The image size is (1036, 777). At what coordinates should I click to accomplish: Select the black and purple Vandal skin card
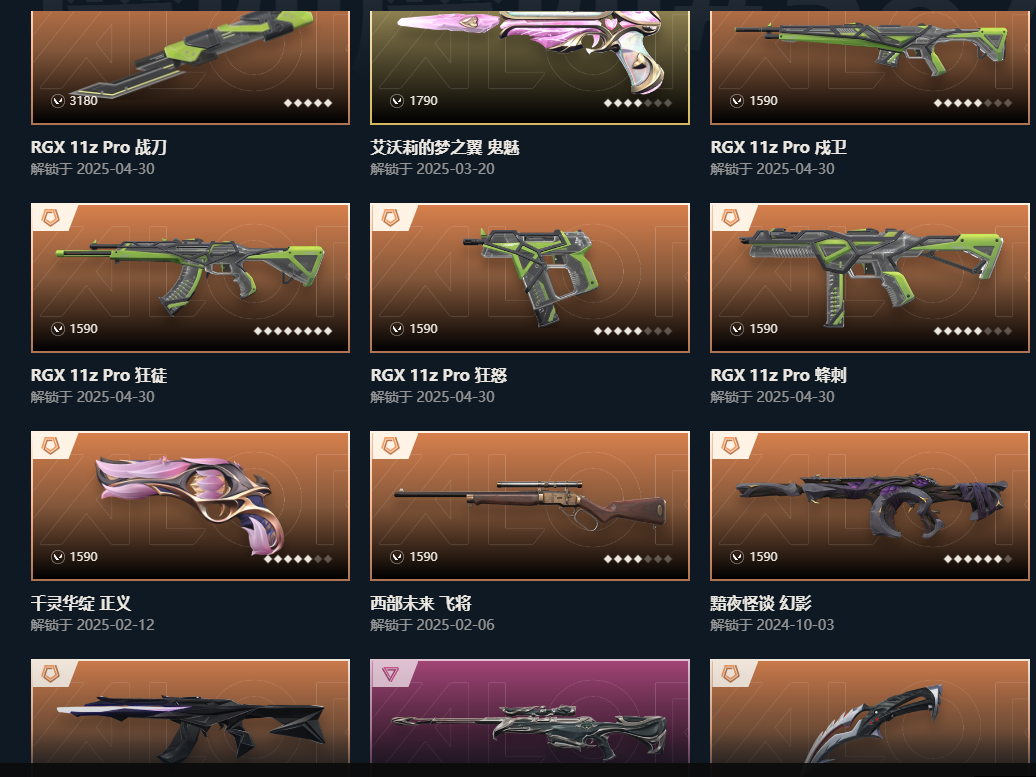coord(190,712)
